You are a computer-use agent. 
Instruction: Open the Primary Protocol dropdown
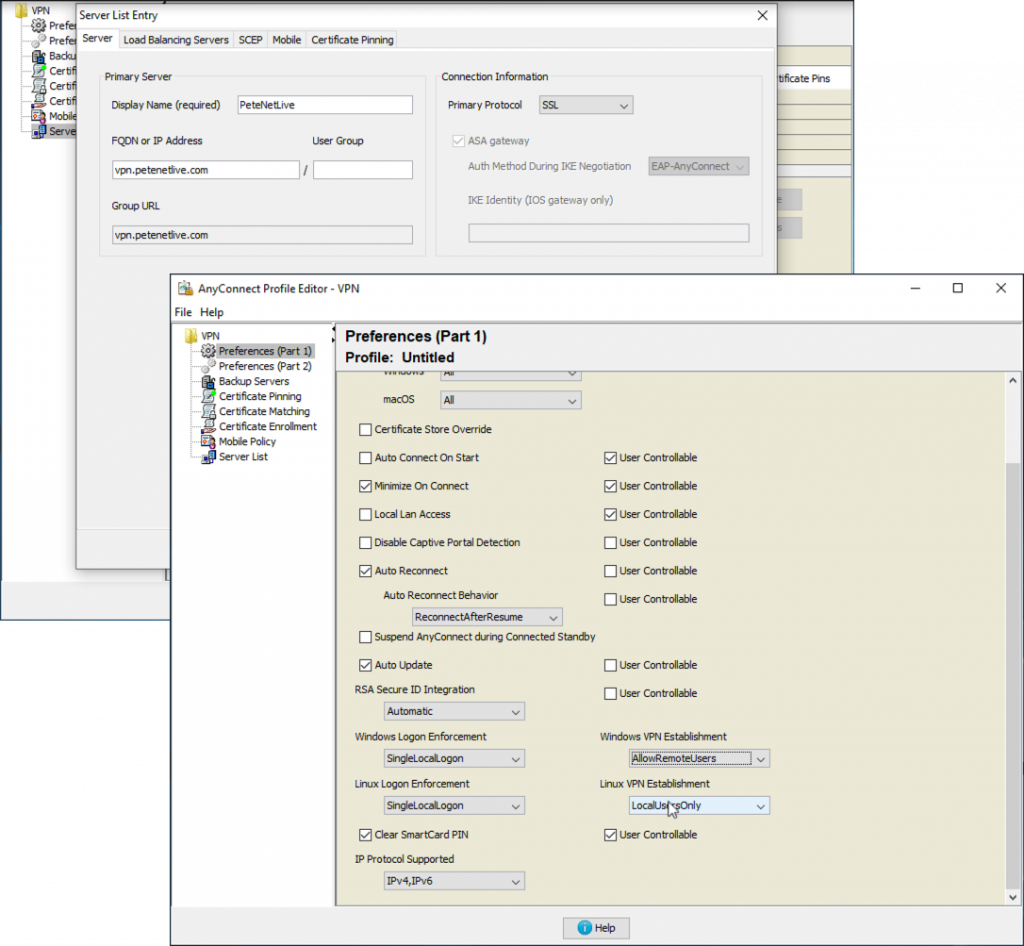point(585,104)
